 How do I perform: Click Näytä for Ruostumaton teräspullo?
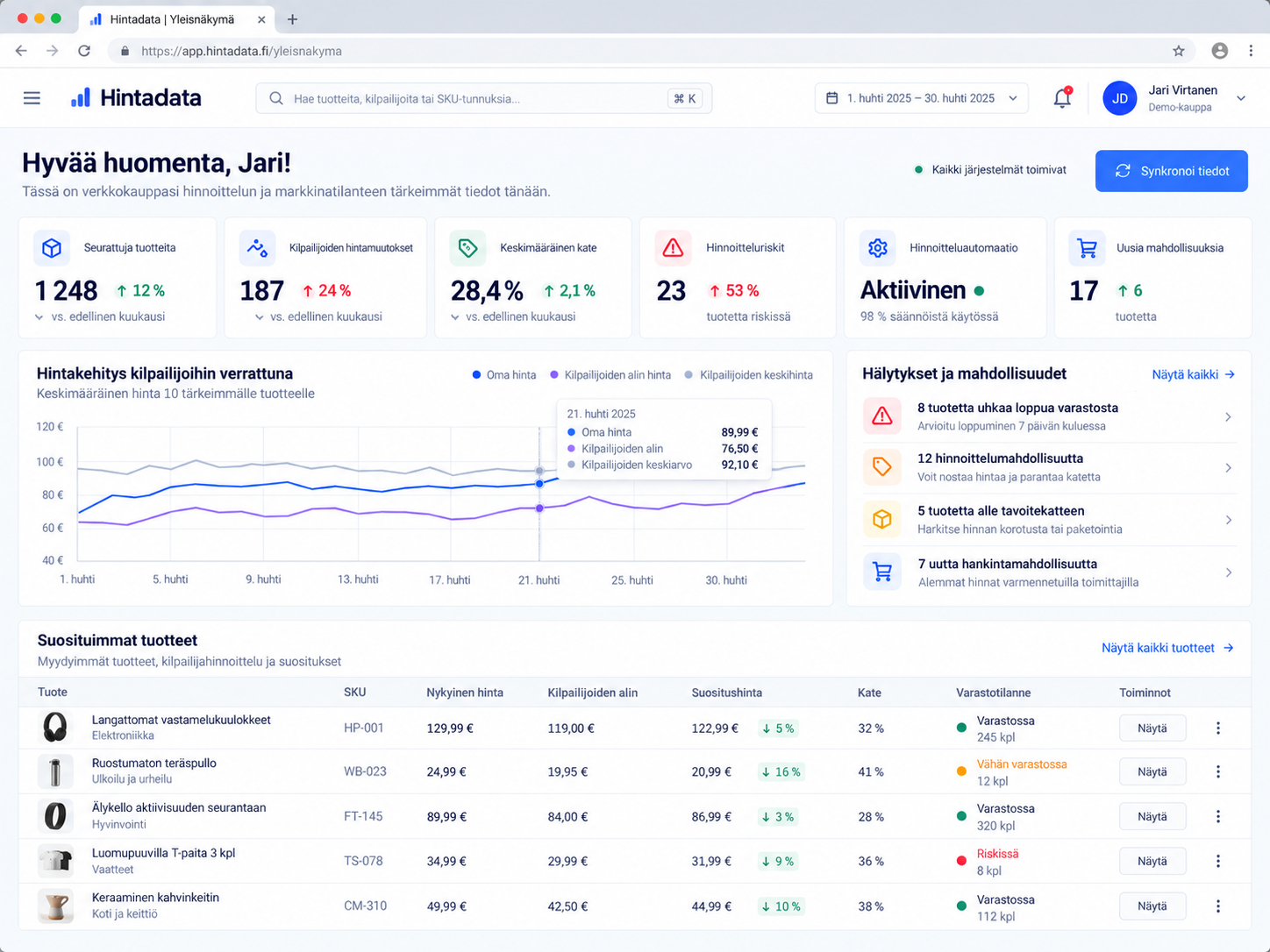tap(1152, 772)
